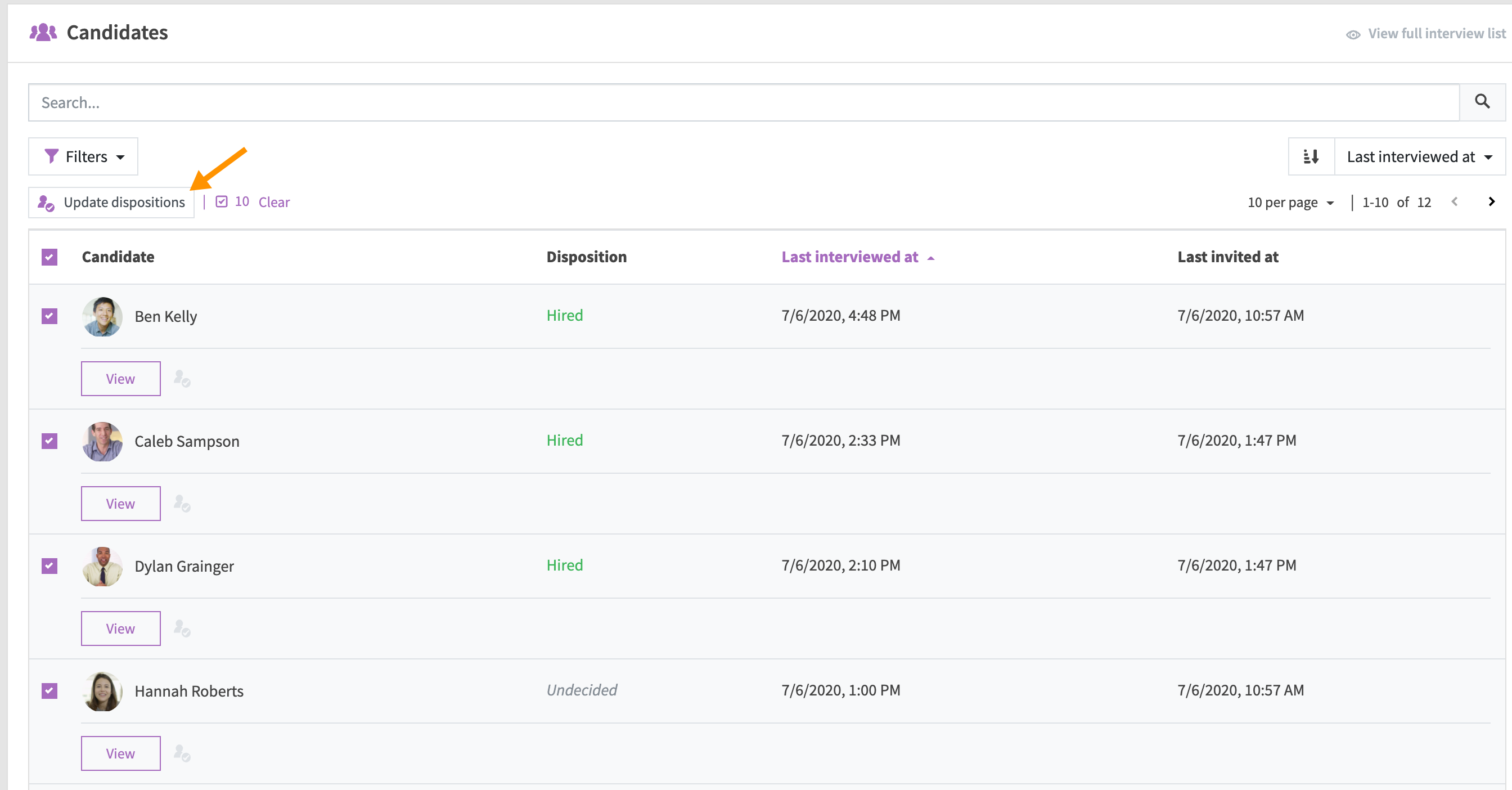Click the Dylan Grainger name
1512x790 pixels.
click(184, 567)
